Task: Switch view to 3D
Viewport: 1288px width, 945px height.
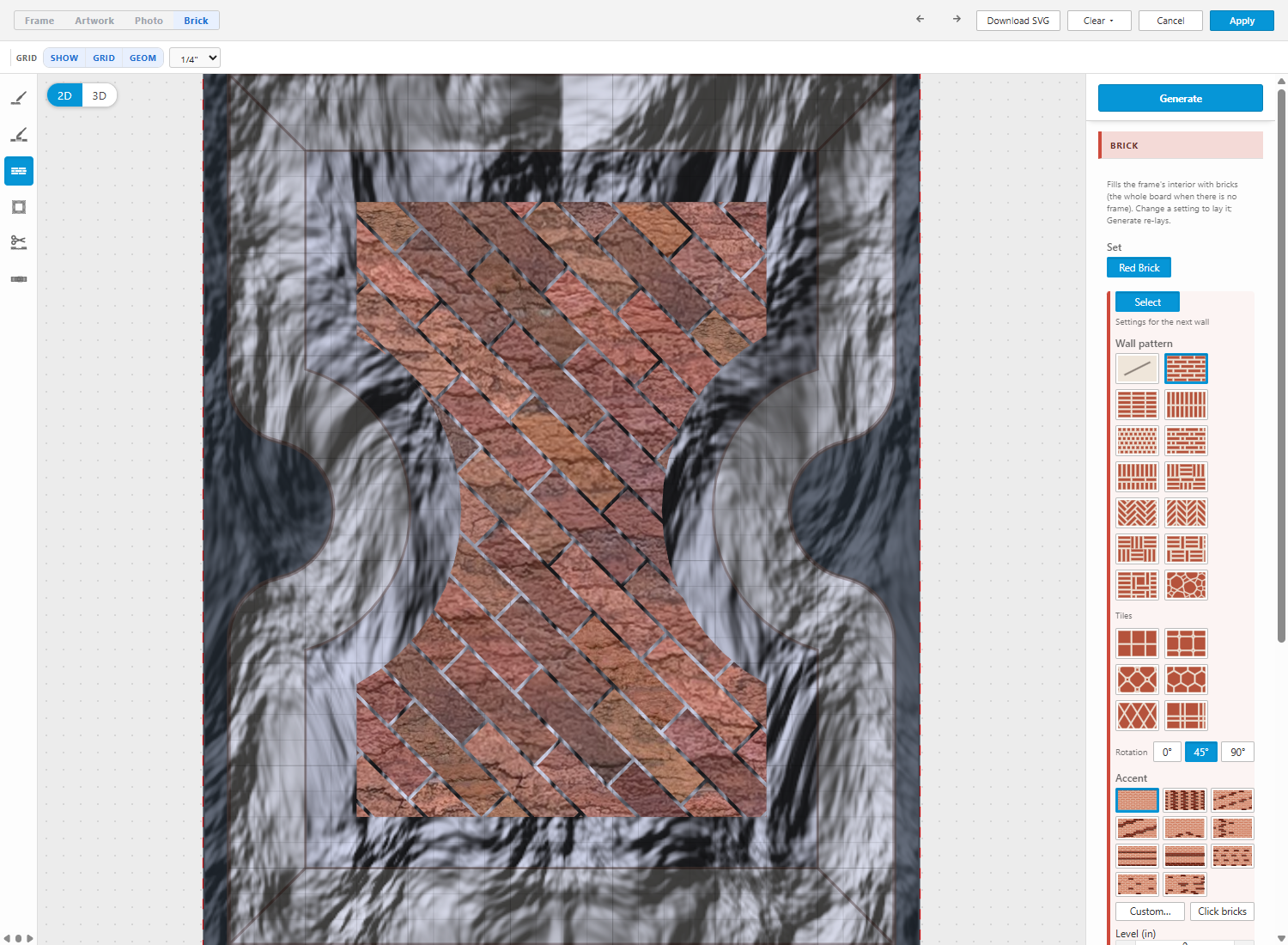Action: coord(100,95)
